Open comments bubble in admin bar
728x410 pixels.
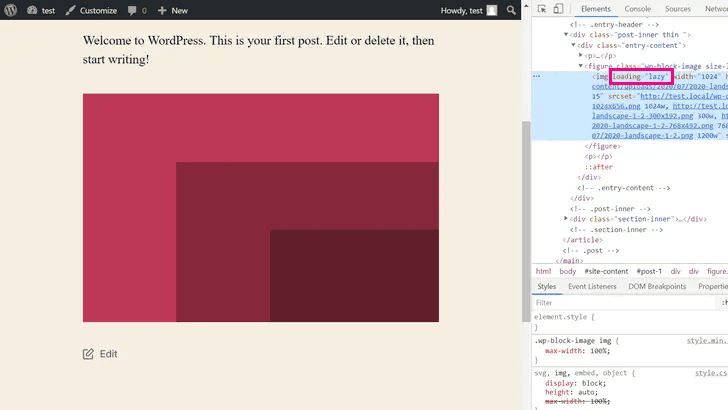[x=137, y=10]
